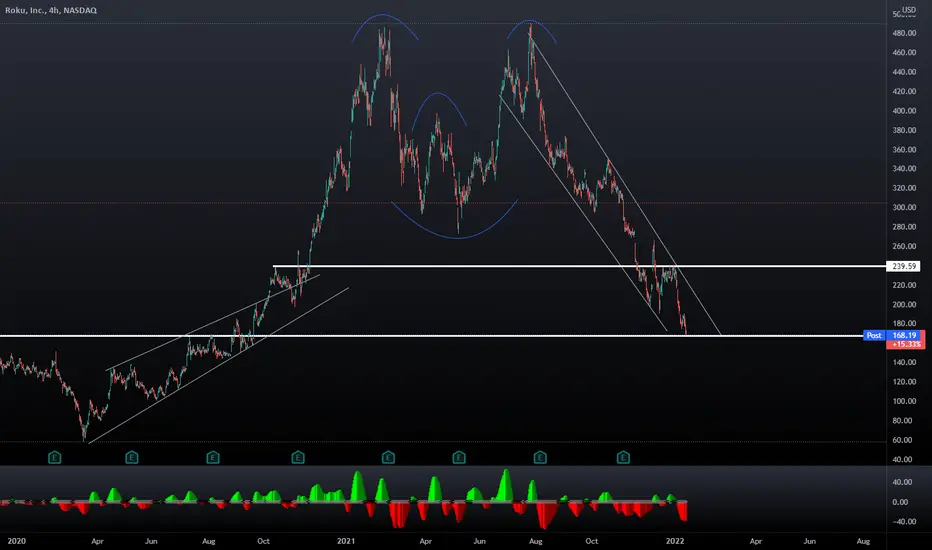
Task: Click the Oct label just before 2022
Action: point(591,541)
